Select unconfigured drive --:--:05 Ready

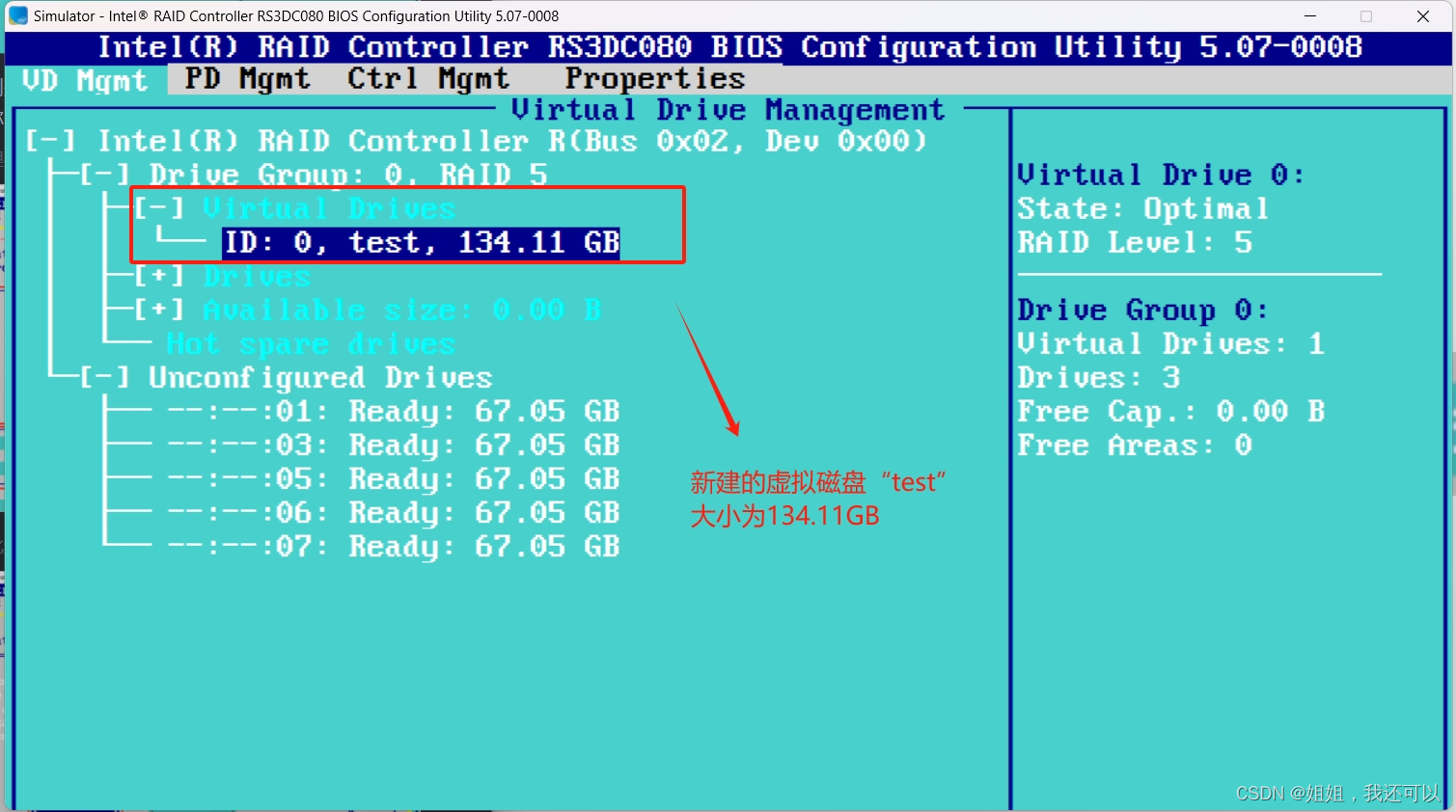coord(394,479)
